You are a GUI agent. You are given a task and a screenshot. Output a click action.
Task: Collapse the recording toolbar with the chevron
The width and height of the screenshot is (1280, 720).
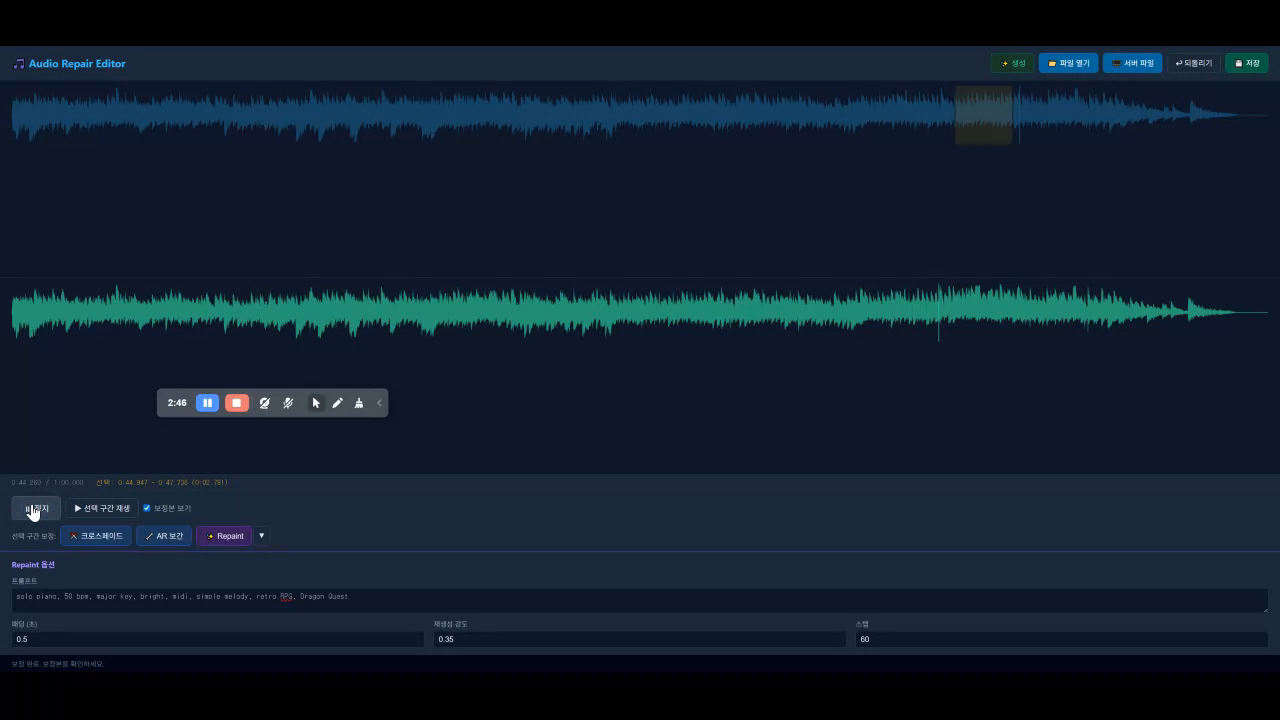379,403
